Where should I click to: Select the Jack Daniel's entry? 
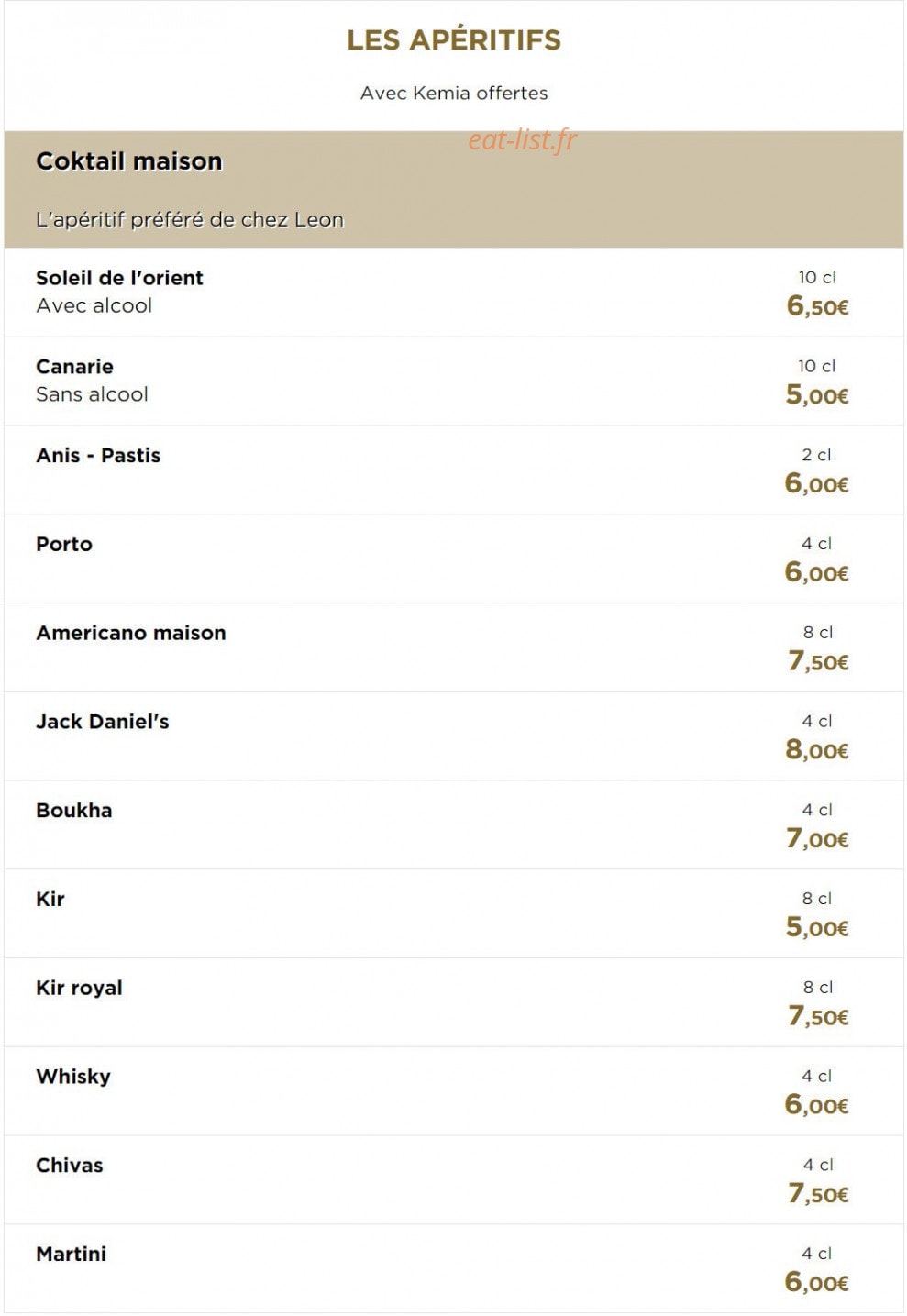point(454,736)
